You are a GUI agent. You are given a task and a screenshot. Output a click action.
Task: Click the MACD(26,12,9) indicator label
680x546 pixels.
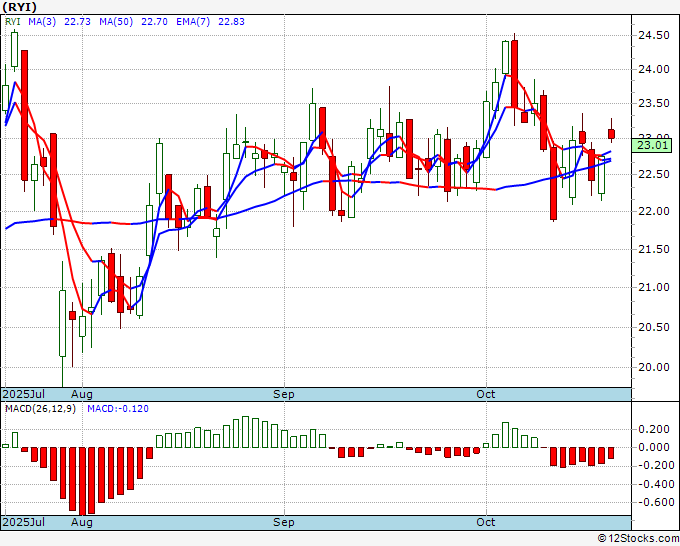40,409
